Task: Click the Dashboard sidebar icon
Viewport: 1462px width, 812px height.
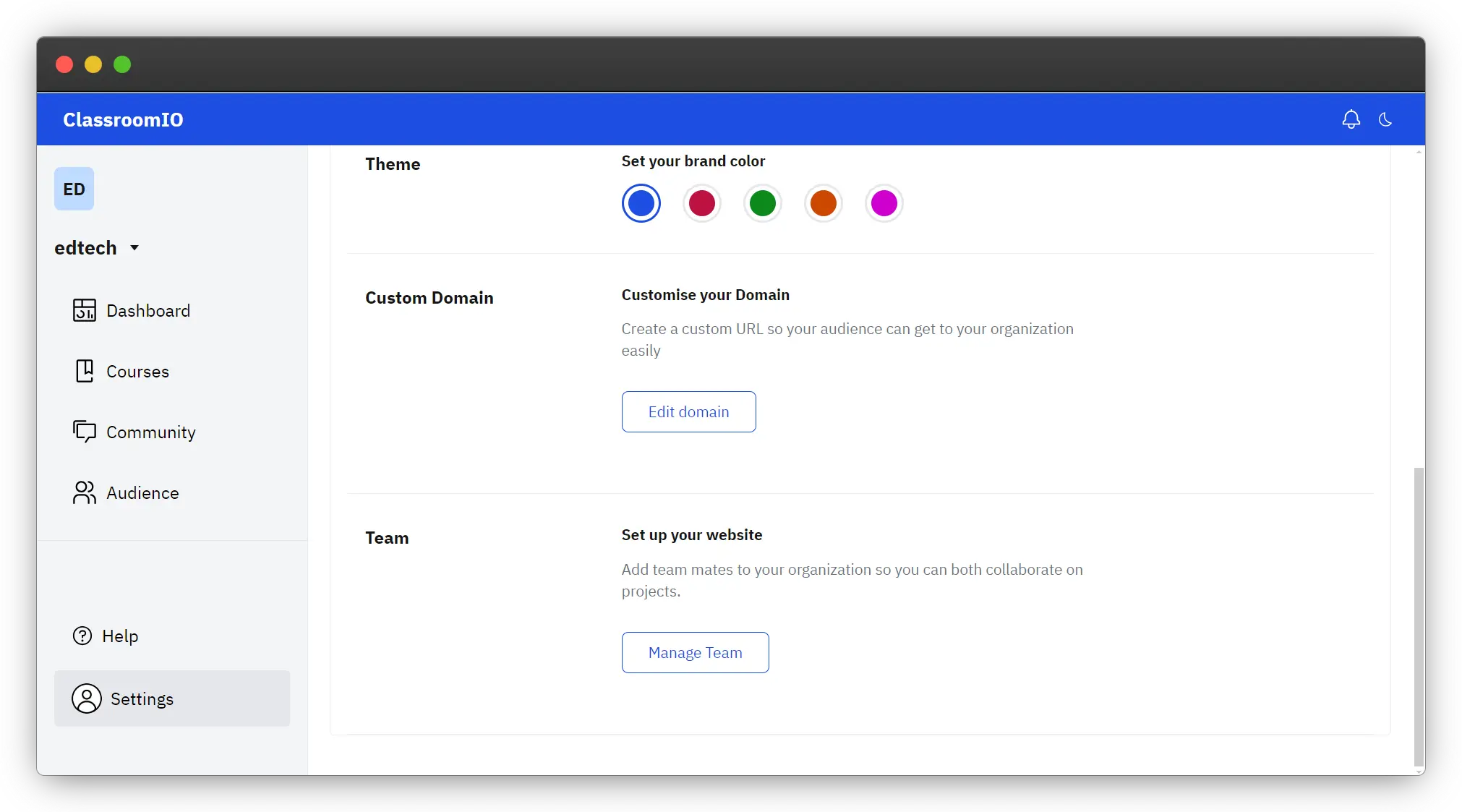Action: (84, 310)
